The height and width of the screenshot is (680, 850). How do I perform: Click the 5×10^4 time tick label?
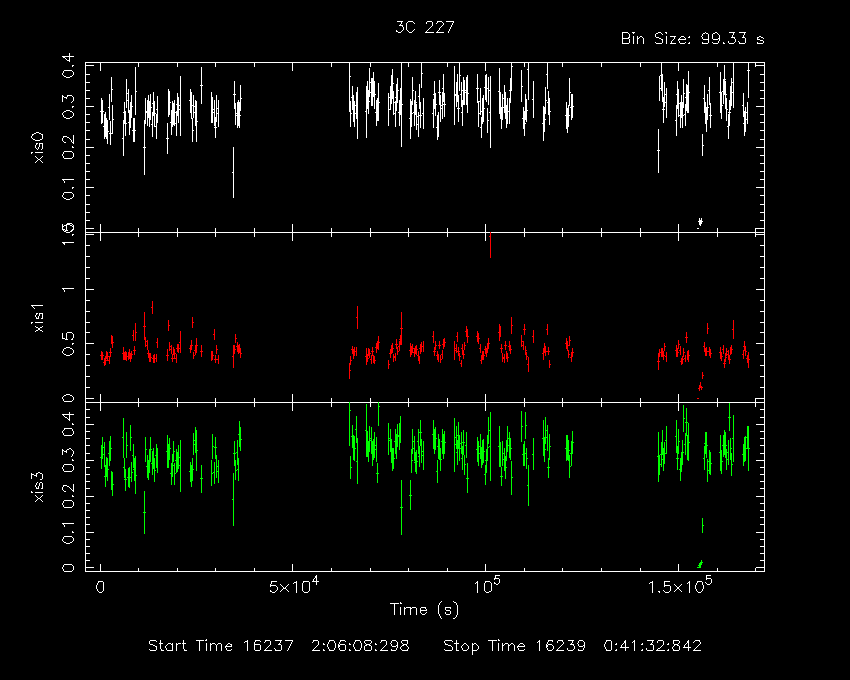(x=294, y=587)
